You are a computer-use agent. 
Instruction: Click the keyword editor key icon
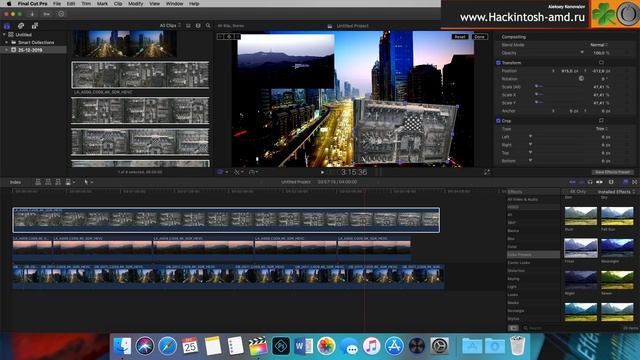click(47, 14)
